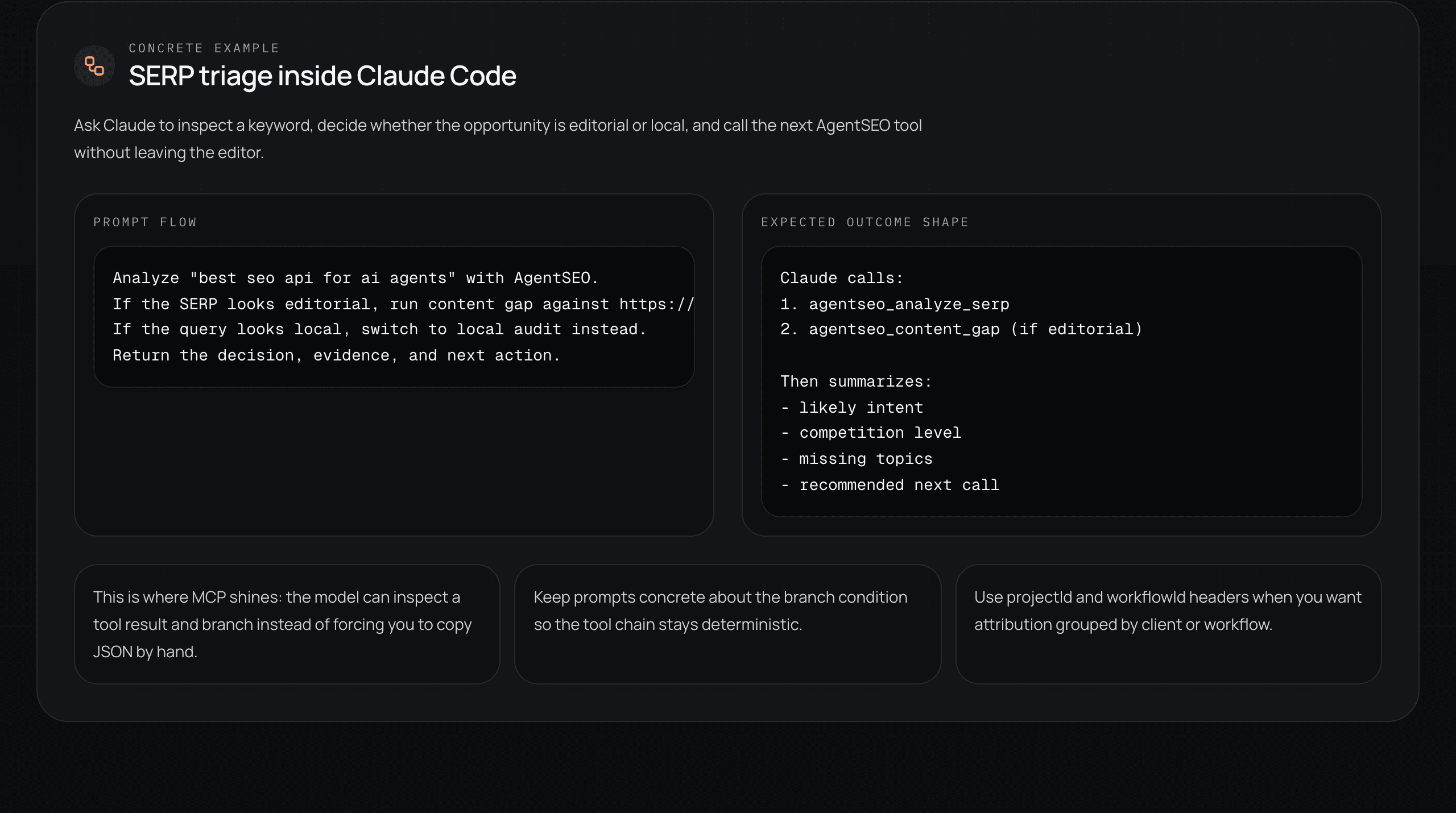Image resolution: width=1456 pixels, height=813 pixels.
Task: Click the "Then summarizes:" line
Action: (x=856, y=381)
